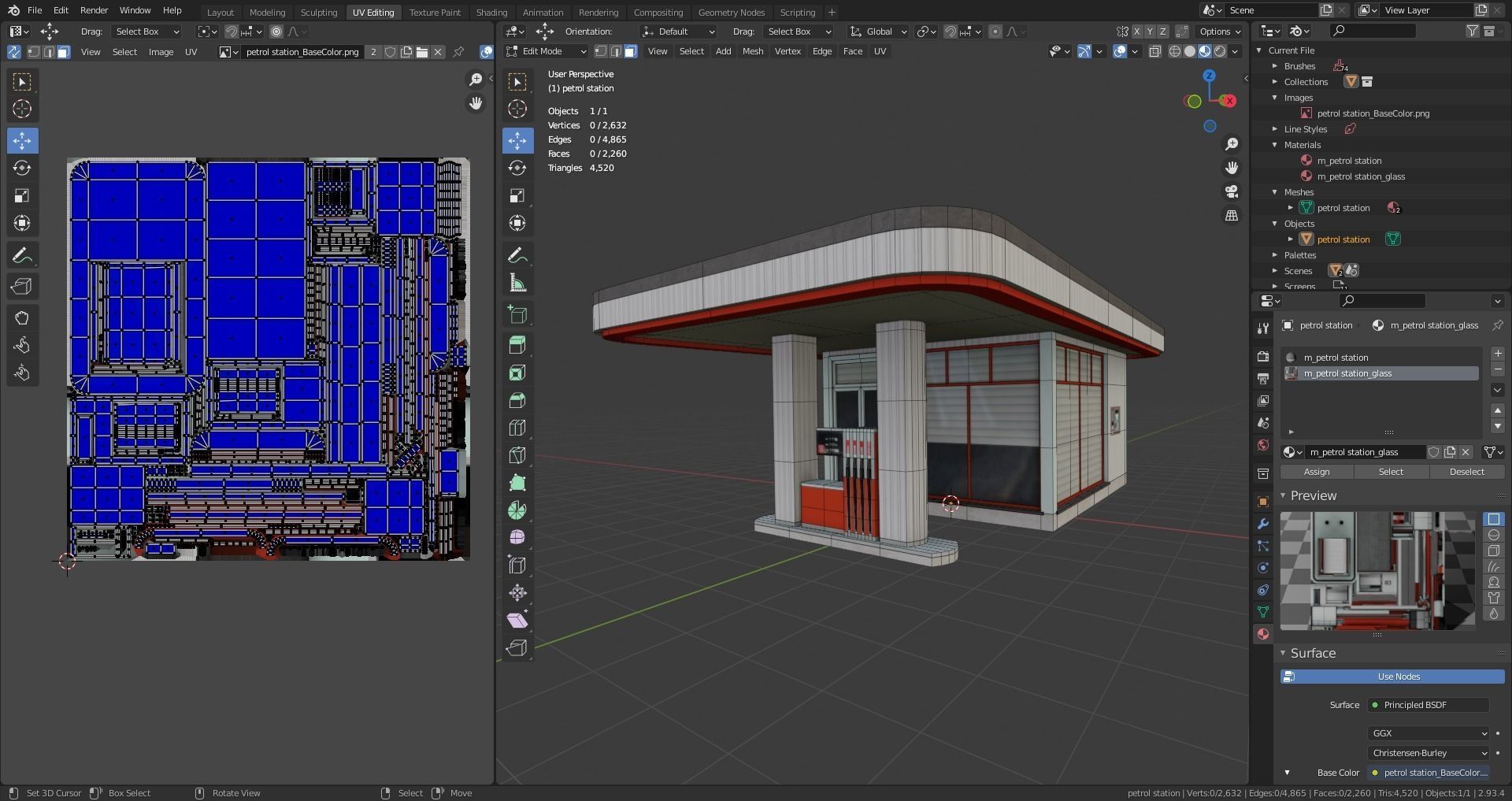This screenshot has height=801, width=1512.
Task: Open the Render menu
Action: [94, 10]
